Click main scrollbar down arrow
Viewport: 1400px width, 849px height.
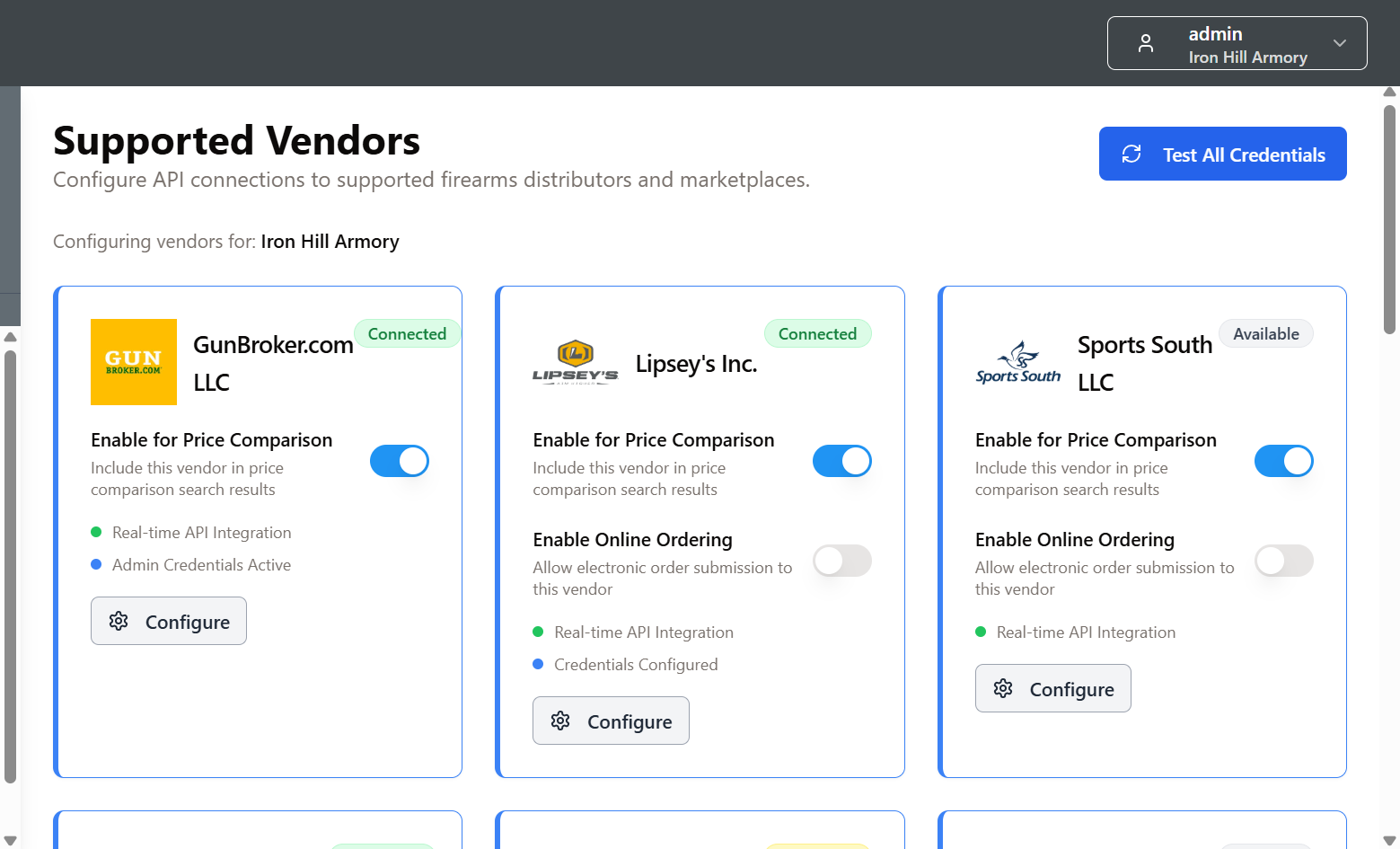[x=1390, y=841]
